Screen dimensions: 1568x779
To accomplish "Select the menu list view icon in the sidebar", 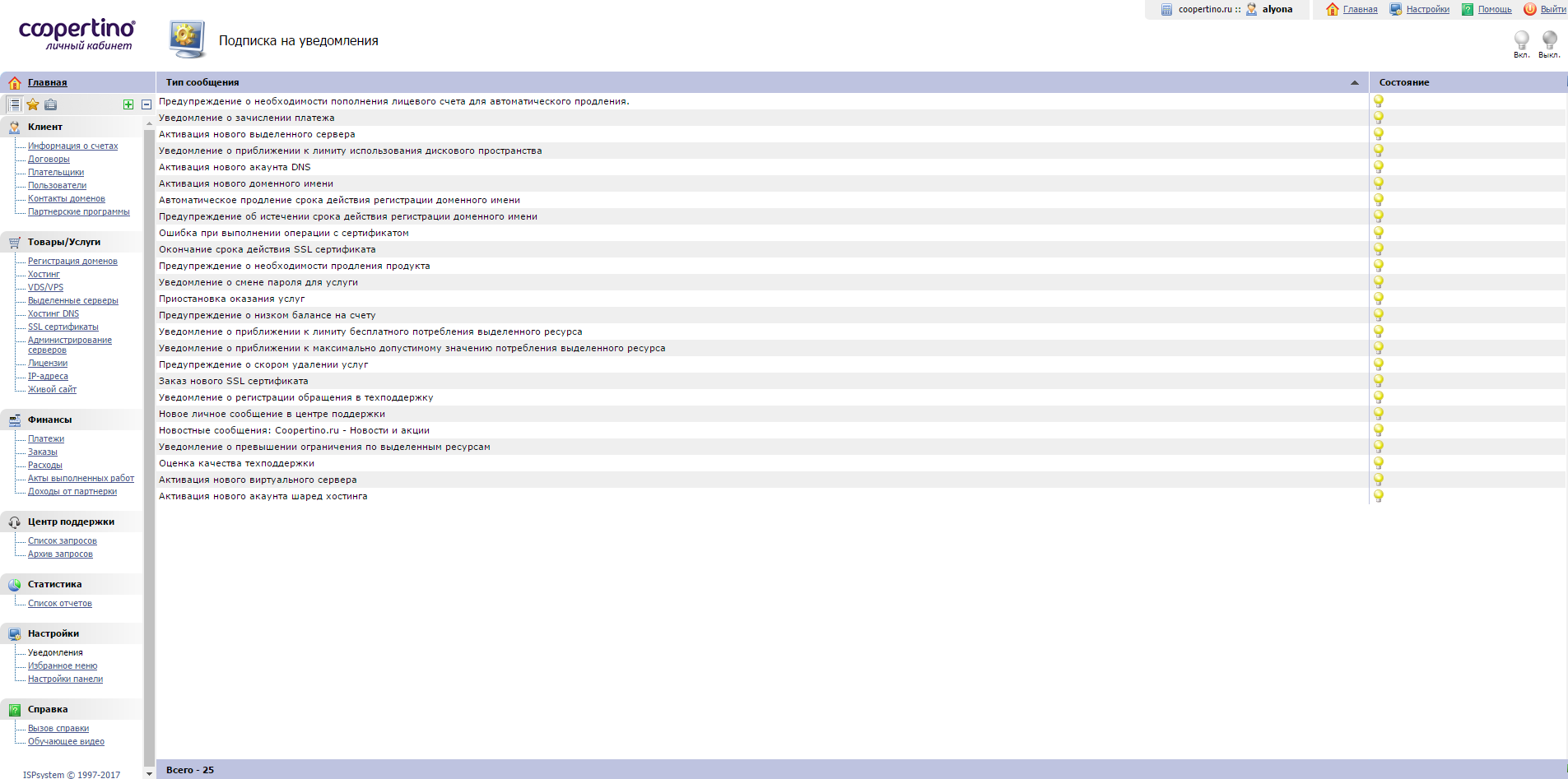I will click(x=14, y=104).
